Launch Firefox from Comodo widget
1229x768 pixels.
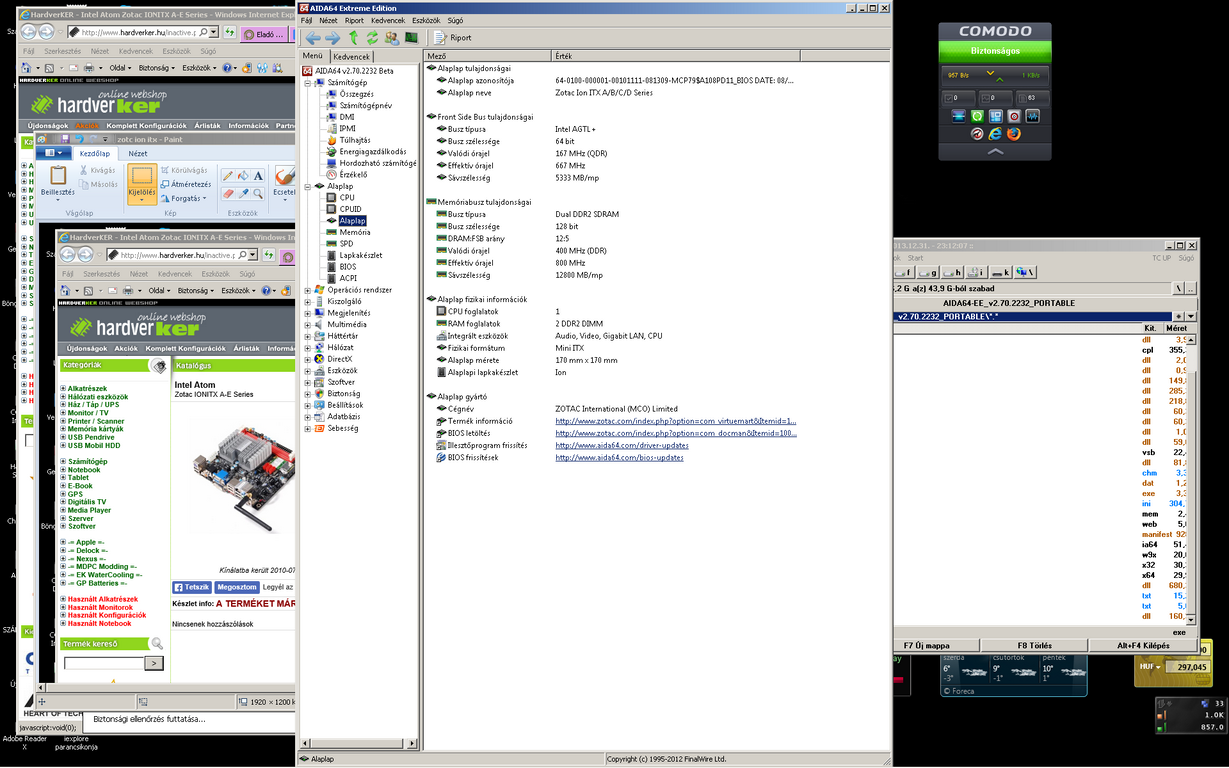1013,134
